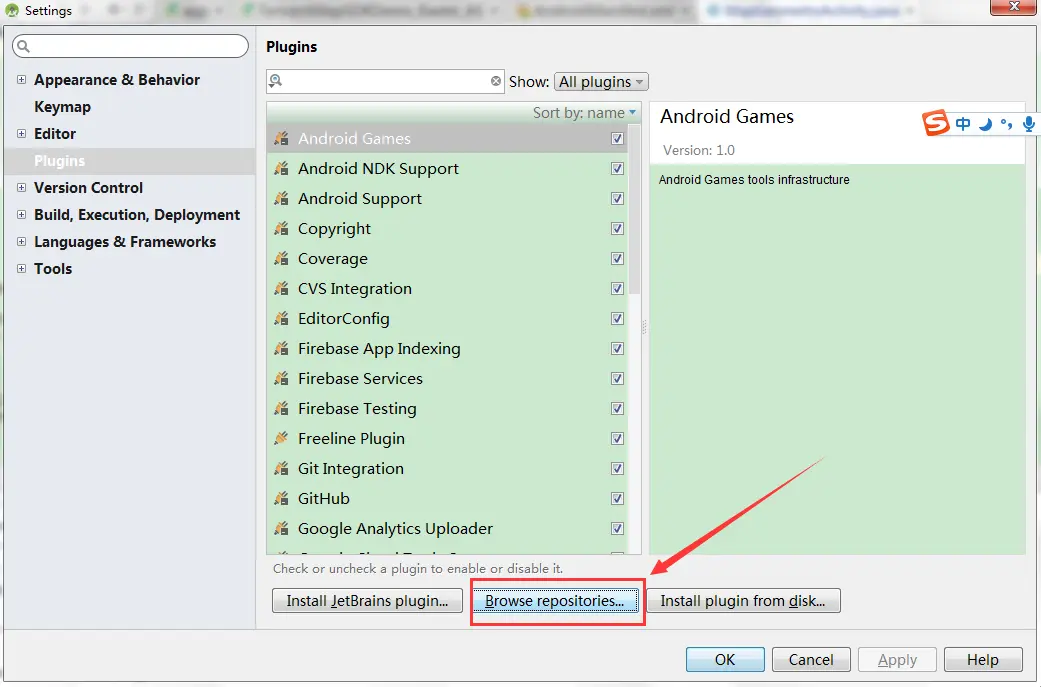Screen dimensions: 1041x687
Task: Close the Settings dialog window
Action: [x=1014, y=7]
